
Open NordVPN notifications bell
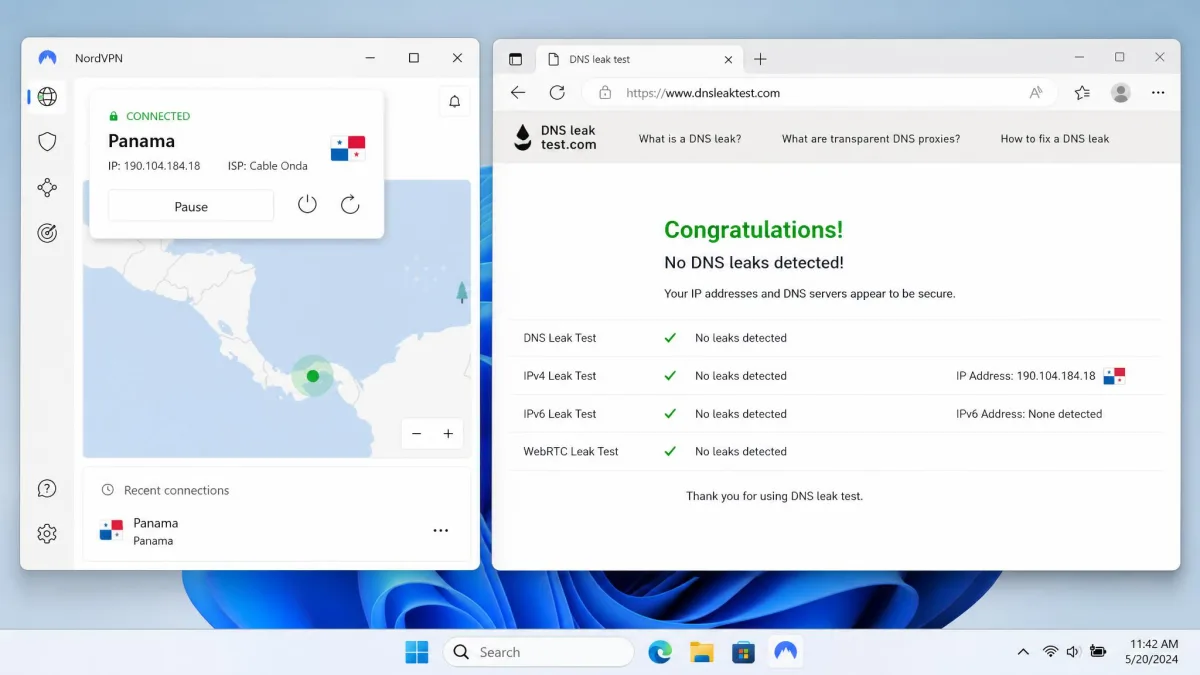[455, 101]
